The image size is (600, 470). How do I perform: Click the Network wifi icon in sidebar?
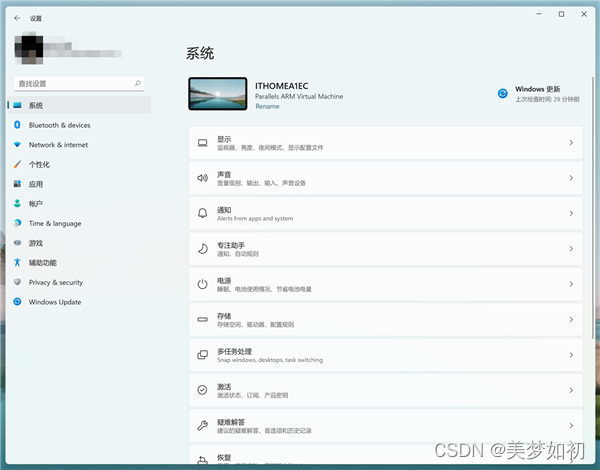(17, 145)
